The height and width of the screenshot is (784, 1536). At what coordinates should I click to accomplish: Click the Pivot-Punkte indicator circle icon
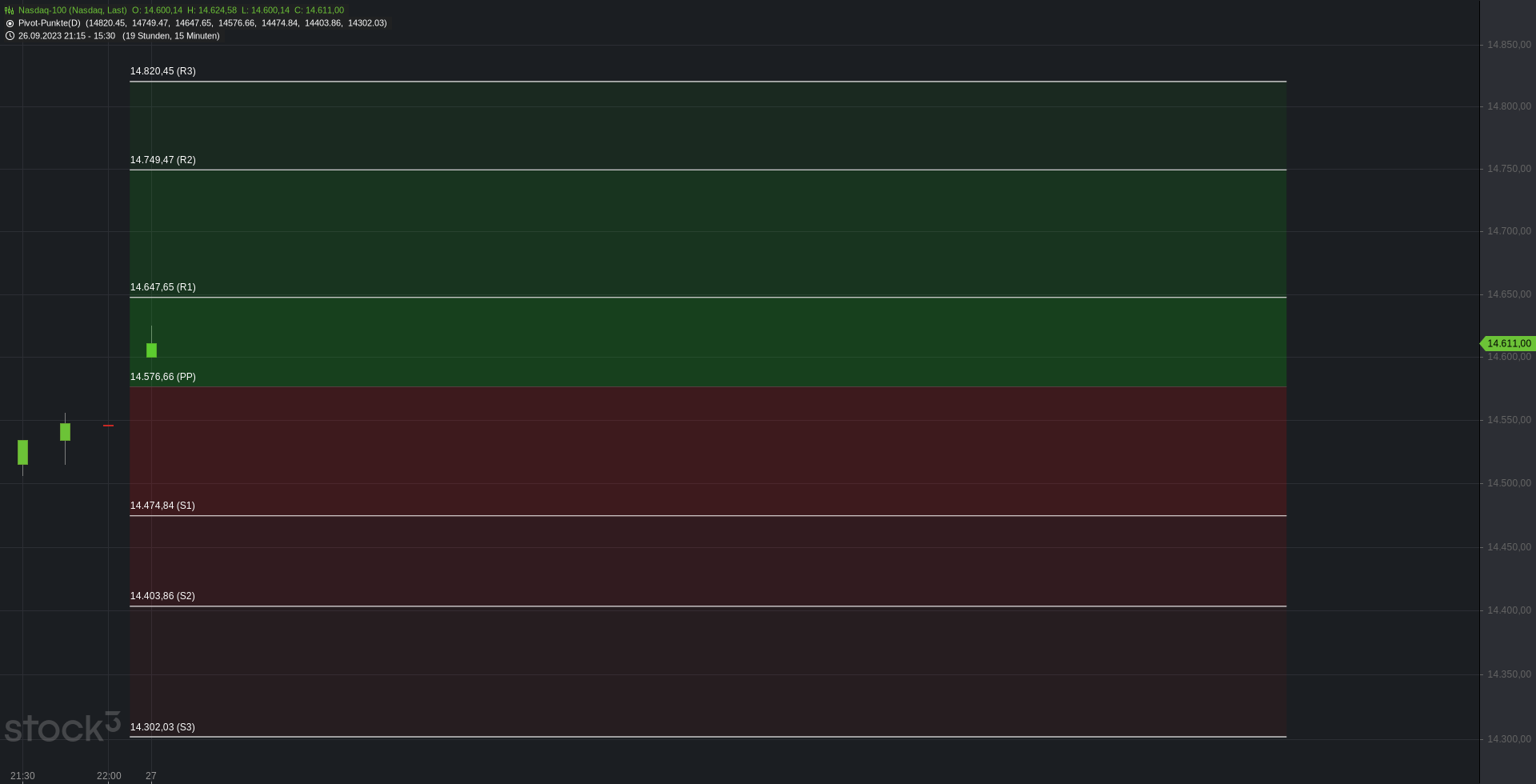(10, 23)
